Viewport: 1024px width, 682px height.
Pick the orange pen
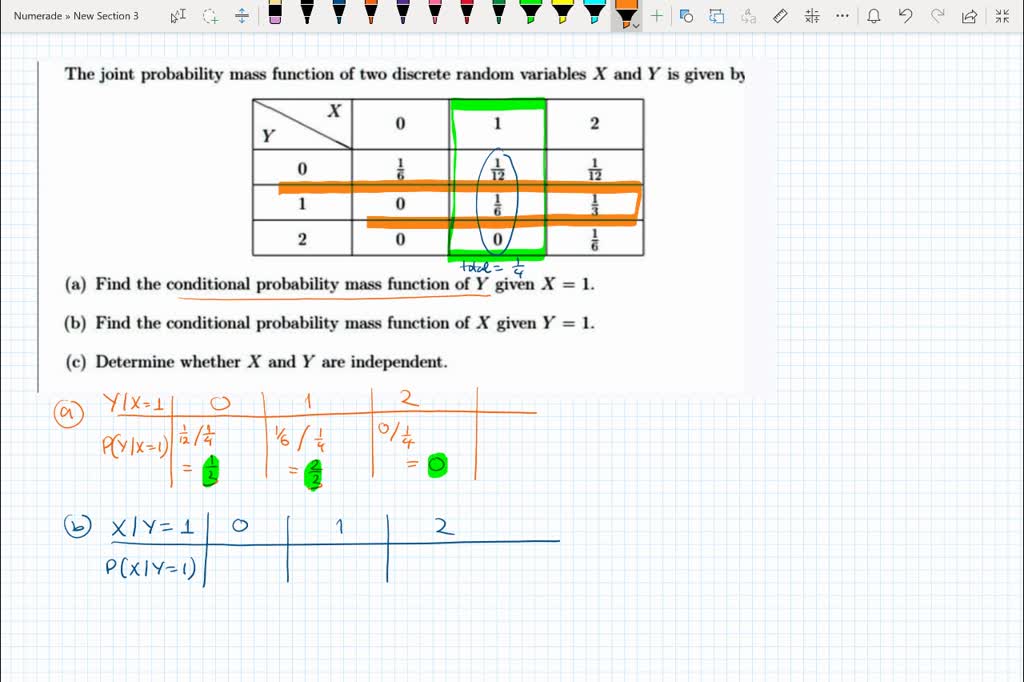(371, 13)
